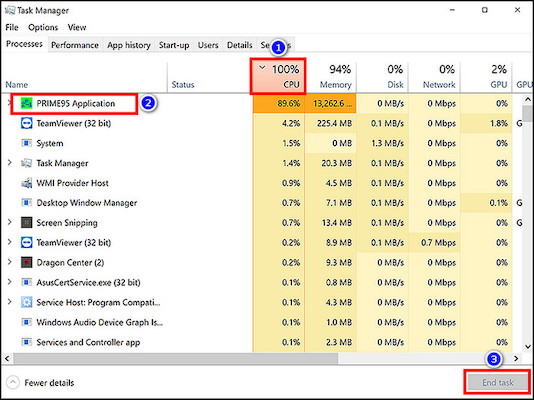Click the AsusCertService.exe icon
Image resolution: width=534 pixels, height=400 pixels.
coord(27,283)
